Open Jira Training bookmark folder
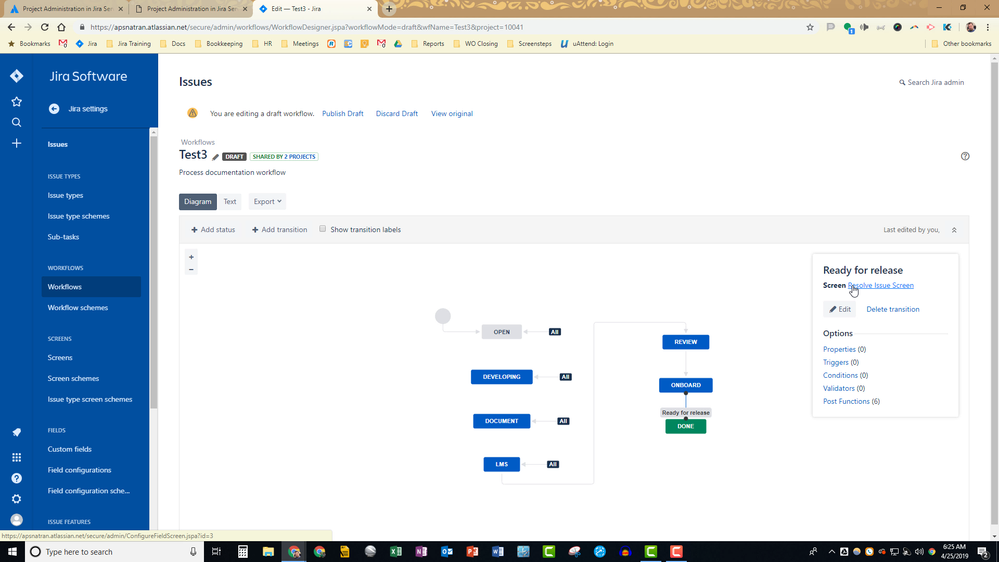Viewport: 999px width, 562px height. coord(128,44)
